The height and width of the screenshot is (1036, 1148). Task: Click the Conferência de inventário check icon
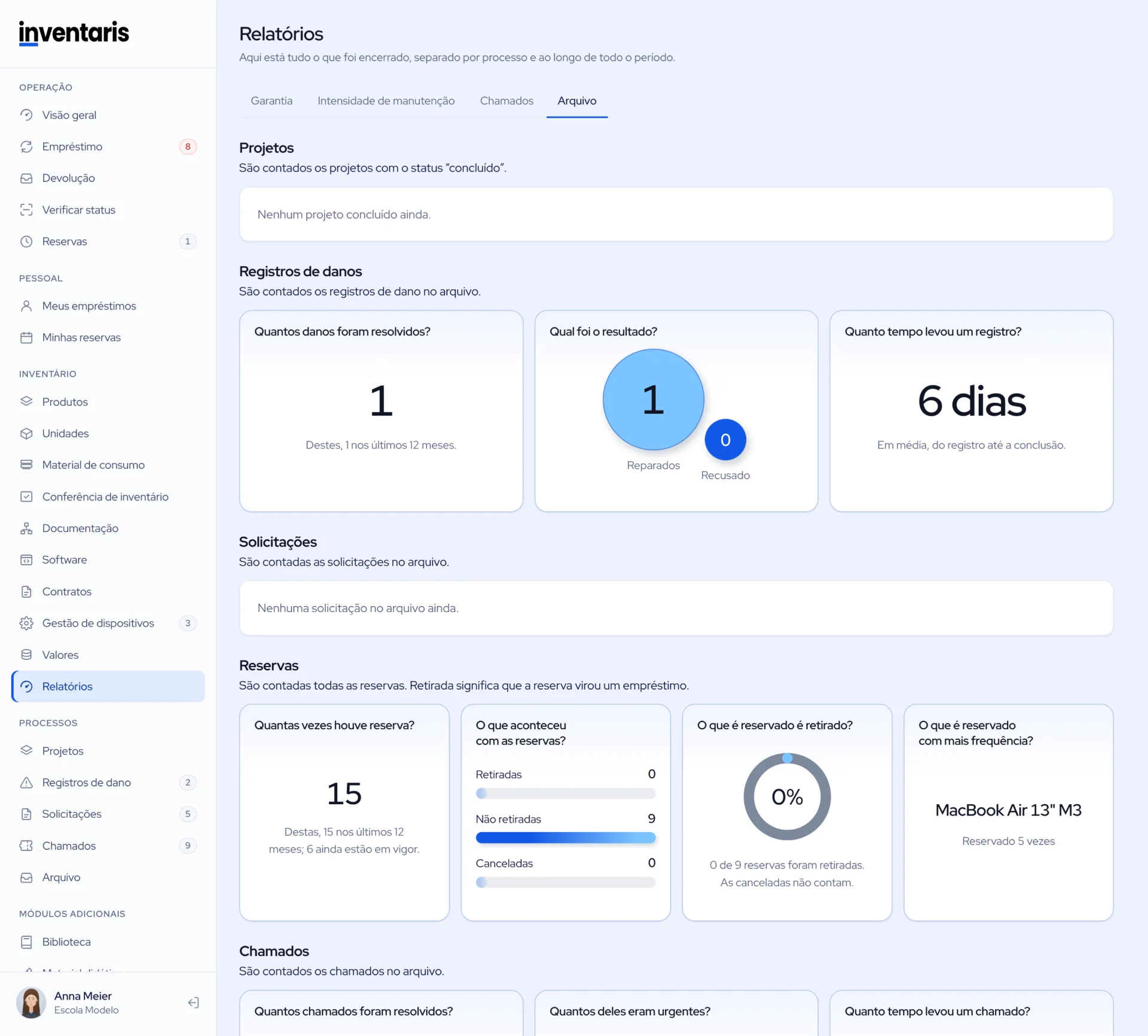[x=26, y=497]
